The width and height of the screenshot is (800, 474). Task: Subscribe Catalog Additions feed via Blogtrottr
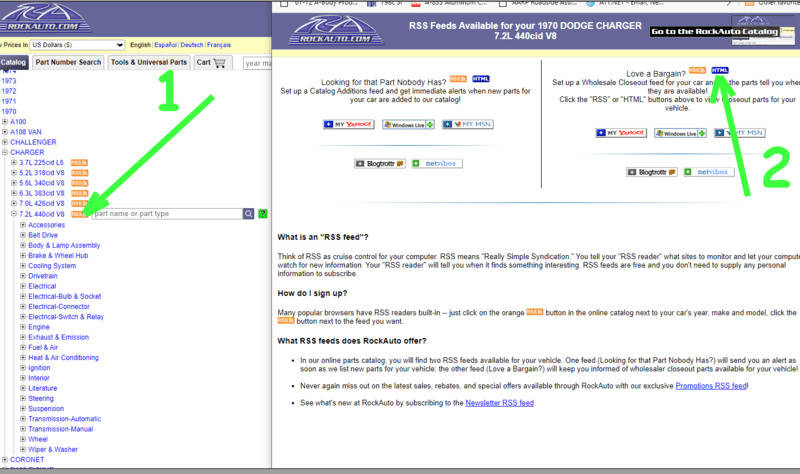click(x=380, y=163)
